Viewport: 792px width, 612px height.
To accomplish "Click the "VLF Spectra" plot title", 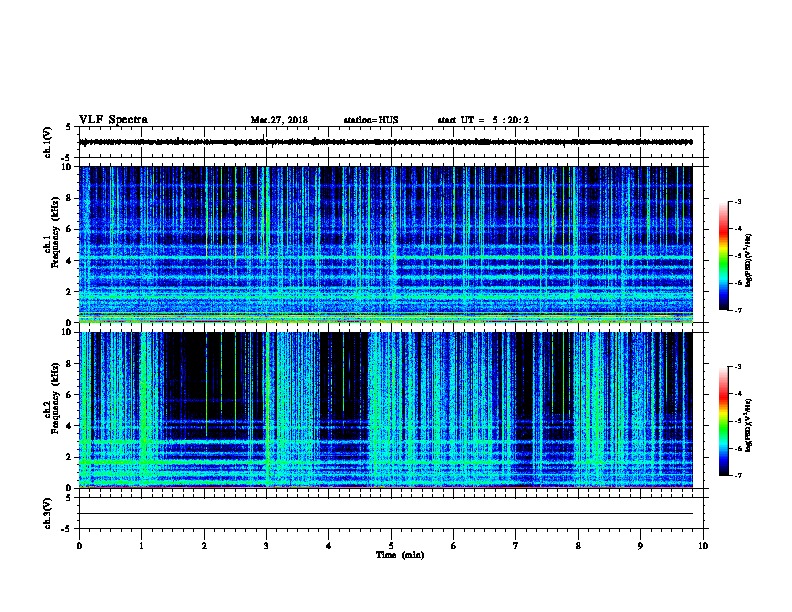I will 113,120.
